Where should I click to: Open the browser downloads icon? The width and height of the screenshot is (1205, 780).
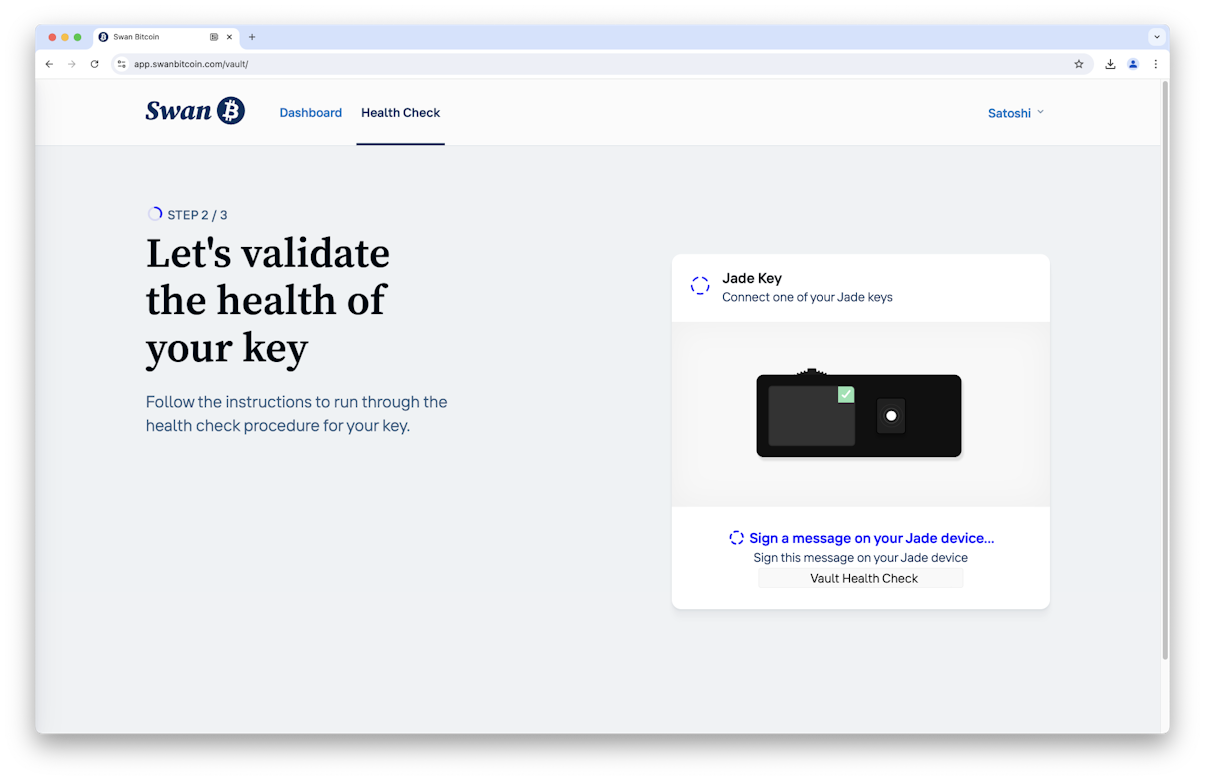coord(1110,64)
